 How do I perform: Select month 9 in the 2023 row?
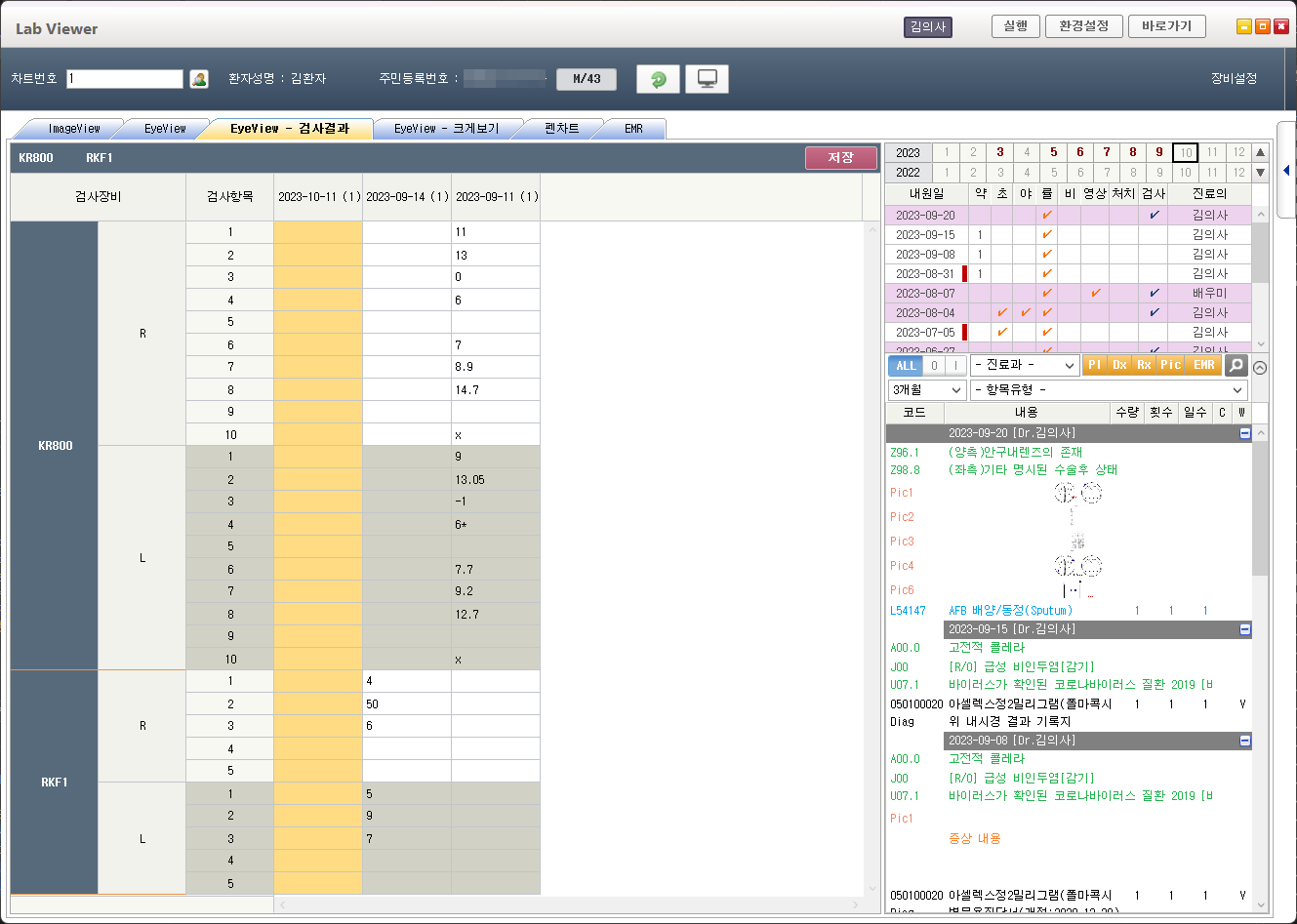tap(1159, 152)
